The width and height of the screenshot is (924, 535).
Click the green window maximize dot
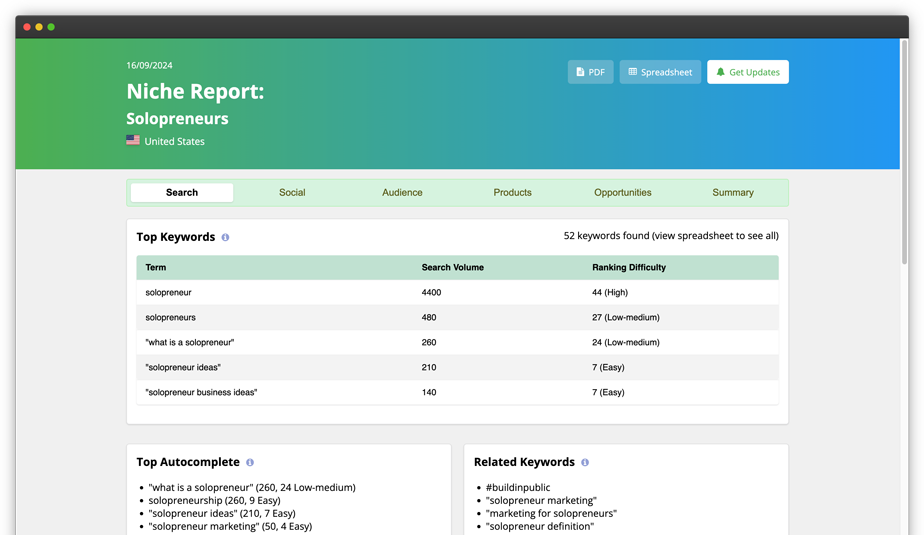coord(51,27)
